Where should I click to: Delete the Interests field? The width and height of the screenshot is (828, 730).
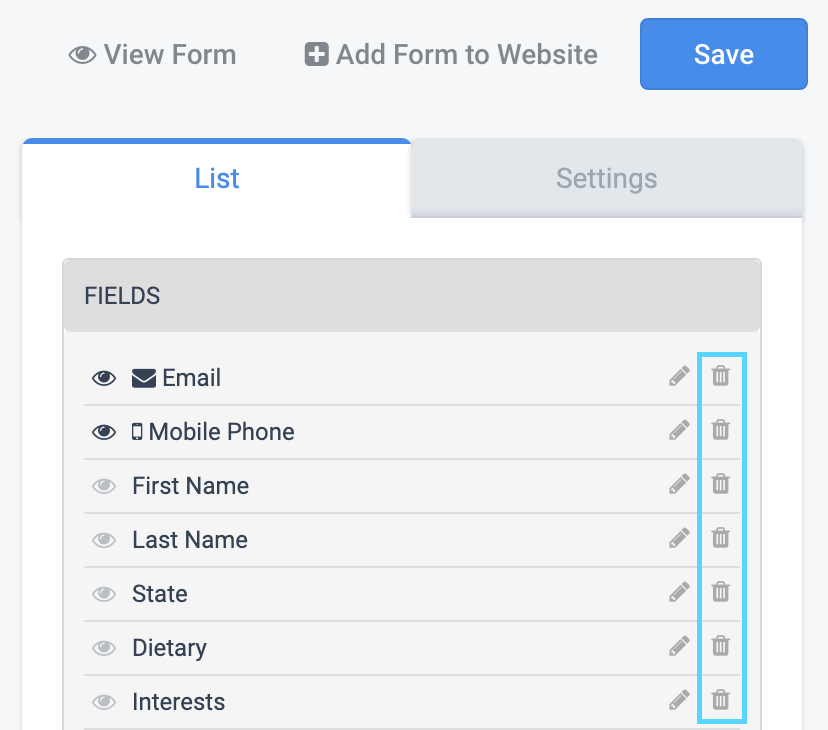coord(720,700)
